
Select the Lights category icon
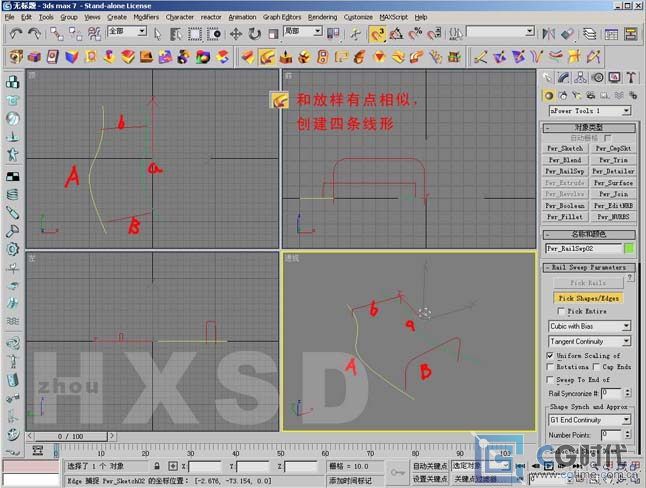[577, 96]
